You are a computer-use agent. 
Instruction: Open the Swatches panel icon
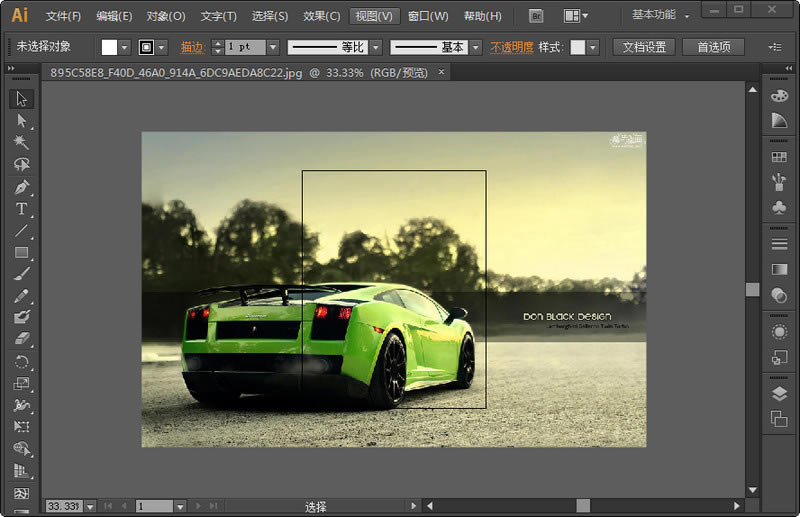click(779, 157)
